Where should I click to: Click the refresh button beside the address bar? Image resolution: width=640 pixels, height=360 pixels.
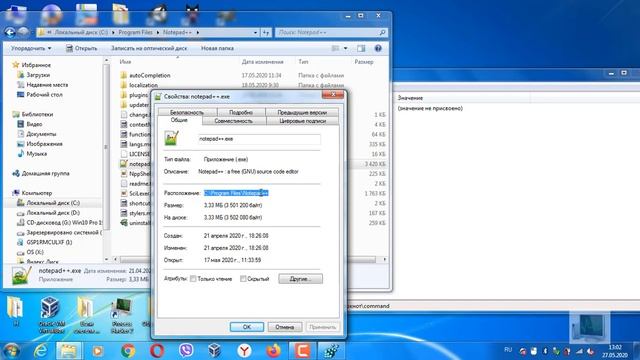(x=266, y=32)
